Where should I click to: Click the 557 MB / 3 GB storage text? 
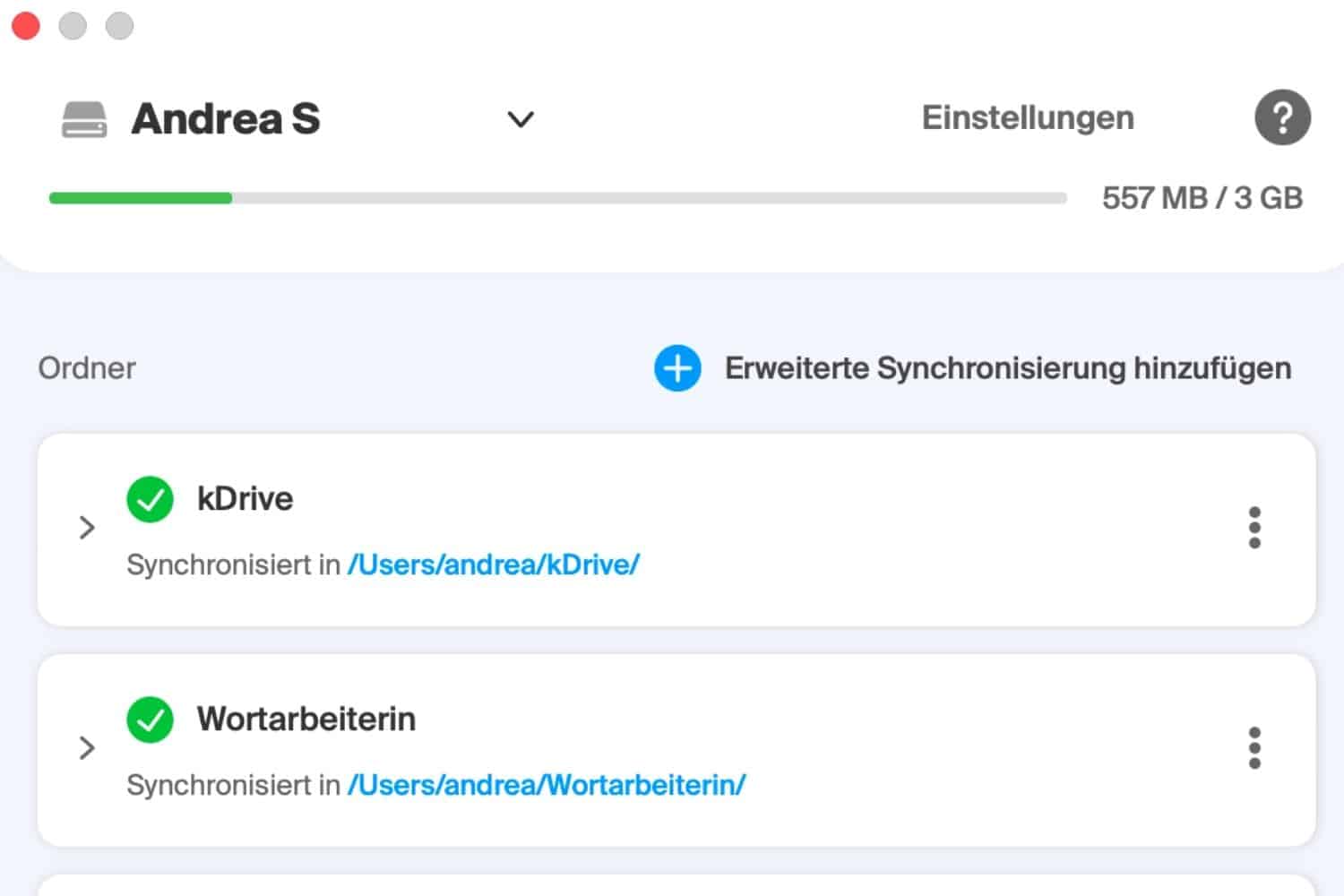(1202, 198)
